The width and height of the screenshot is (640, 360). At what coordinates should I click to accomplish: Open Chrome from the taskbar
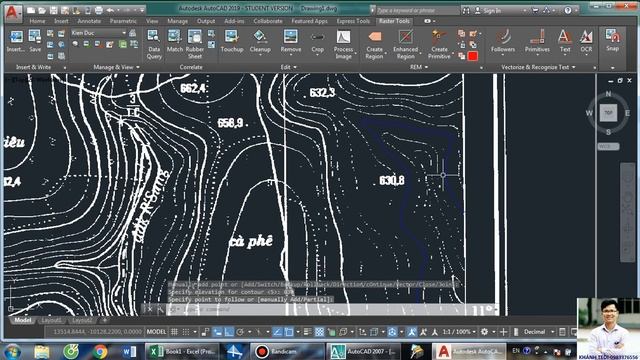100,351
